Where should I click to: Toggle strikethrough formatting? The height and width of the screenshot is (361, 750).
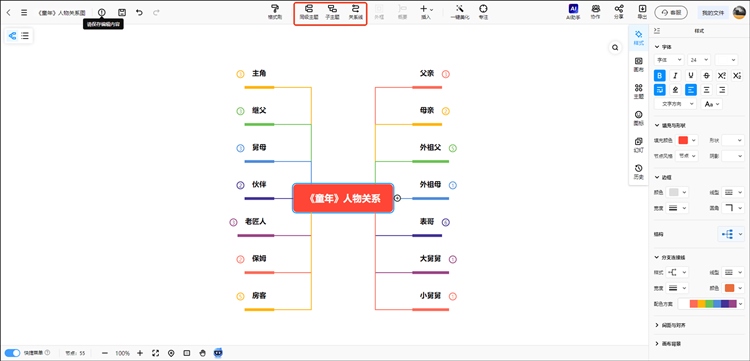point(706,76)
